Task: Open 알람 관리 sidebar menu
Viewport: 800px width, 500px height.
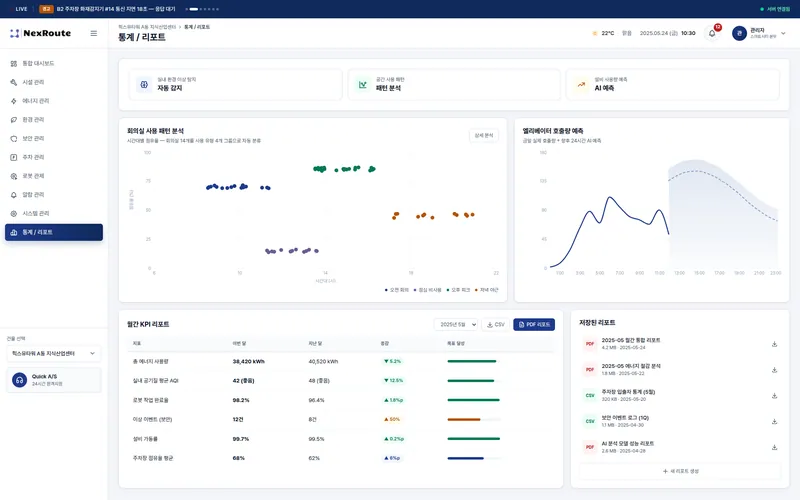Action: [x=54, y=194]
